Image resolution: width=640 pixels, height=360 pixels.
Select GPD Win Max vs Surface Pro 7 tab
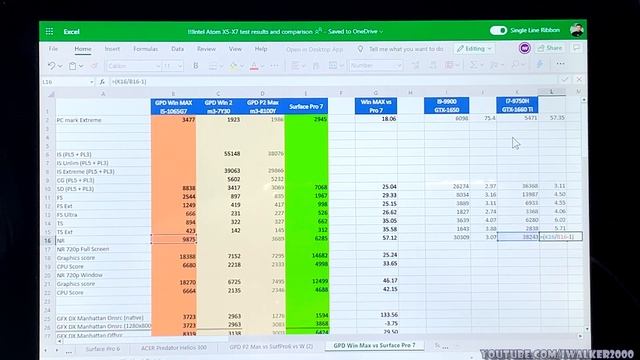[x=374, y=345]
